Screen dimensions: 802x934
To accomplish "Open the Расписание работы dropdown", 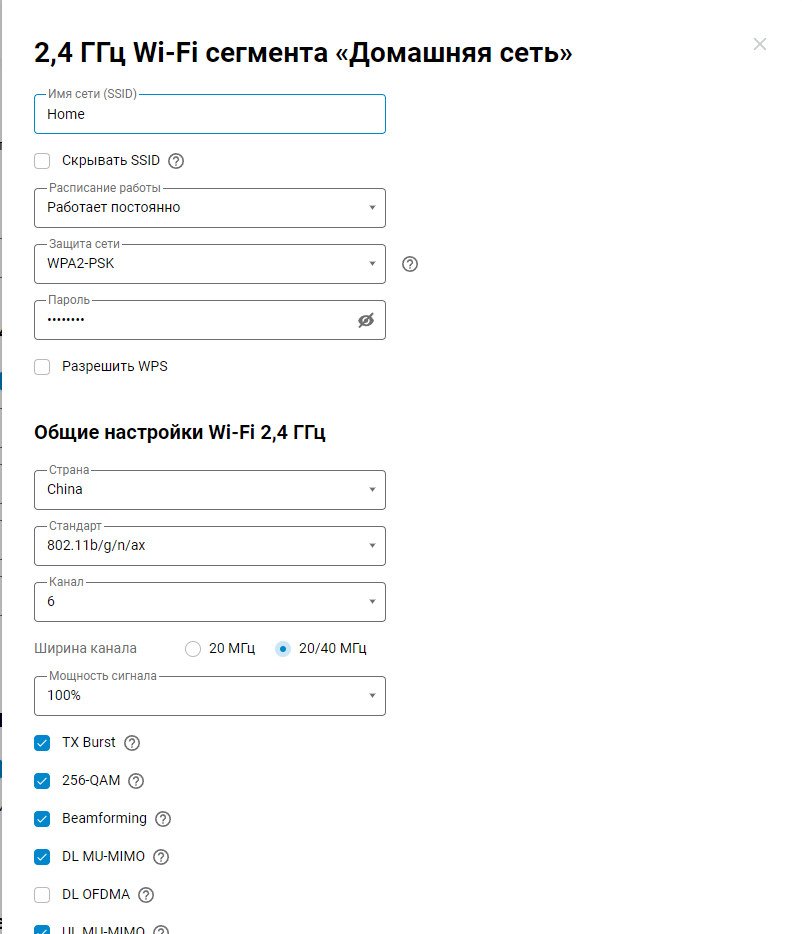I will click(x=210, y=208).
